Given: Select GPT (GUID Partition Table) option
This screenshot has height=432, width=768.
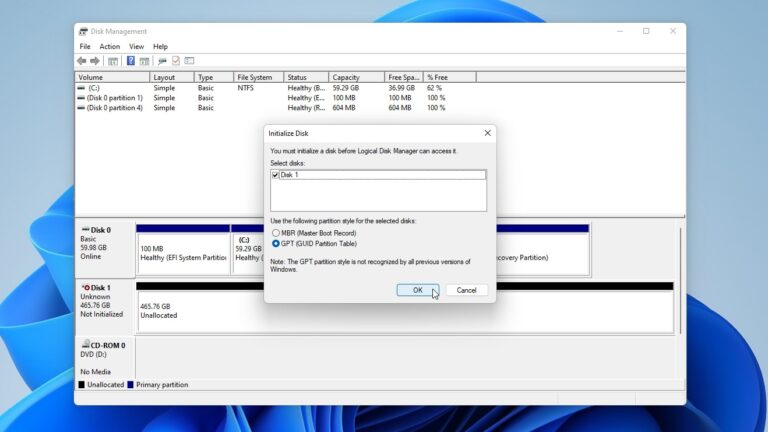Looking at the screenshot, I should 276,243.
